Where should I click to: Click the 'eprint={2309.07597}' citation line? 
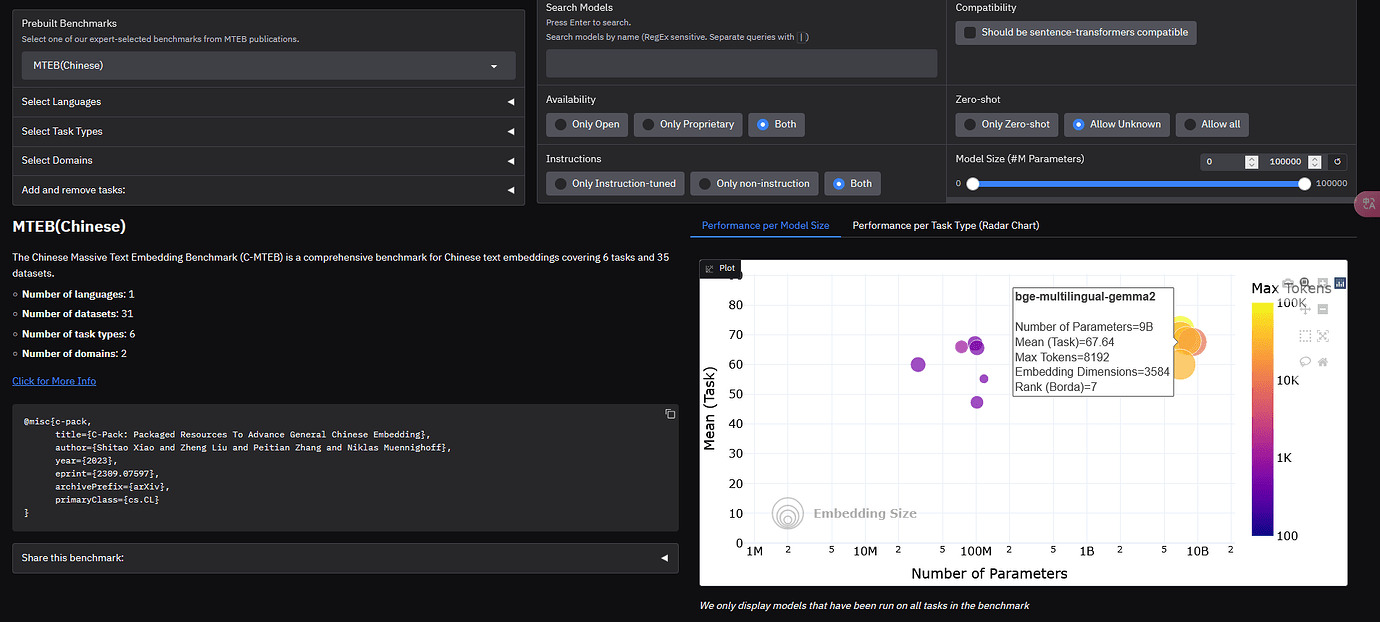coord(106,473)
